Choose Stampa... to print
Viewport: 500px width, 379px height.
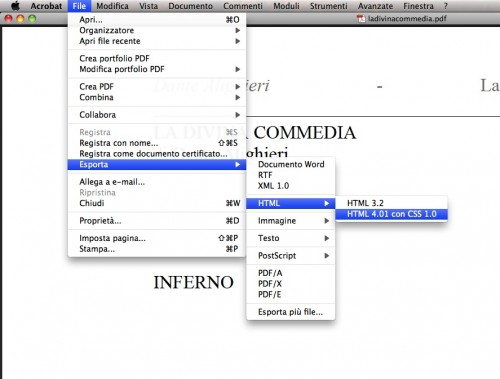157,249
